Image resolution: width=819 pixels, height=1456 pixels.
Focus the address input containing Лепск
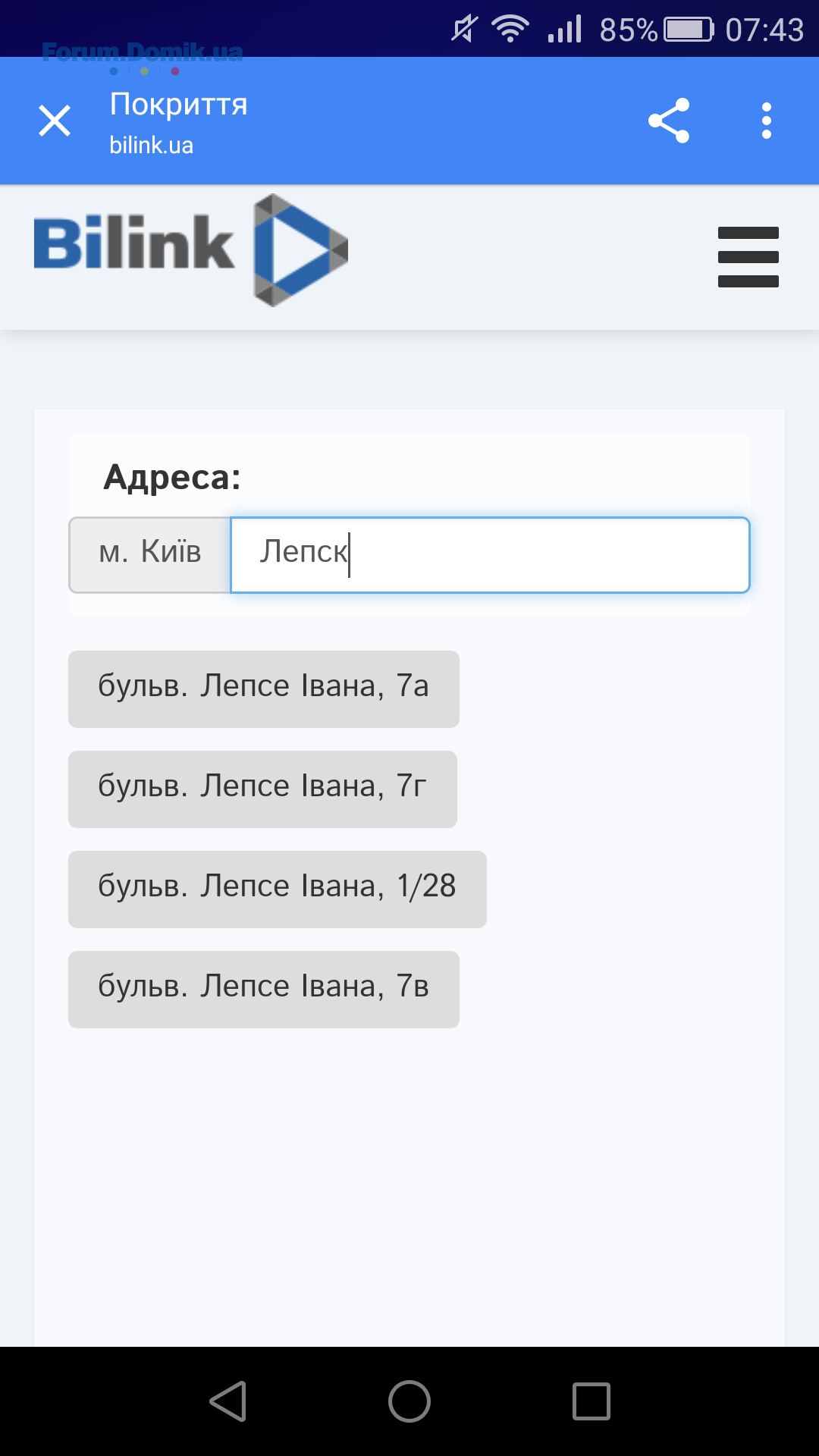(x=490, y=555)
